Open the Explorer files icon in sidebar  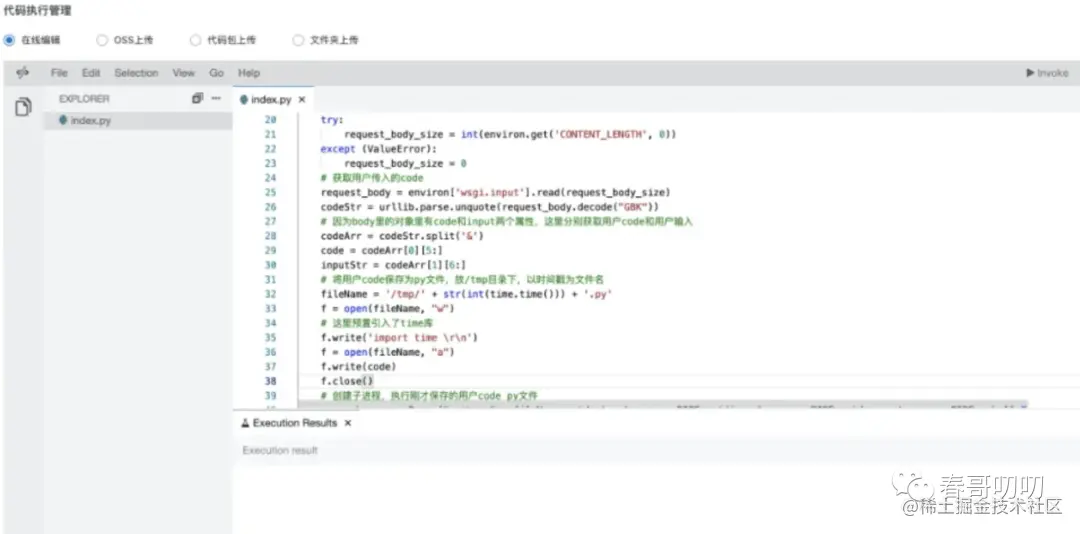click(23, 107)
